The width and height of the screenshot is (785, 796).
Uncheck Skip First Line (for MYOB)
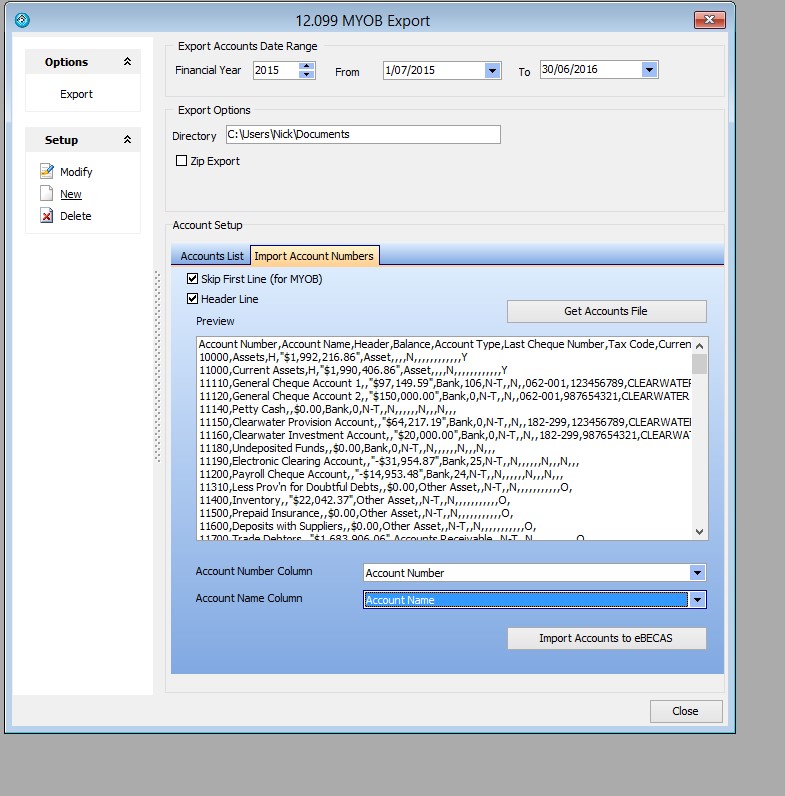(x=193, y=279)
